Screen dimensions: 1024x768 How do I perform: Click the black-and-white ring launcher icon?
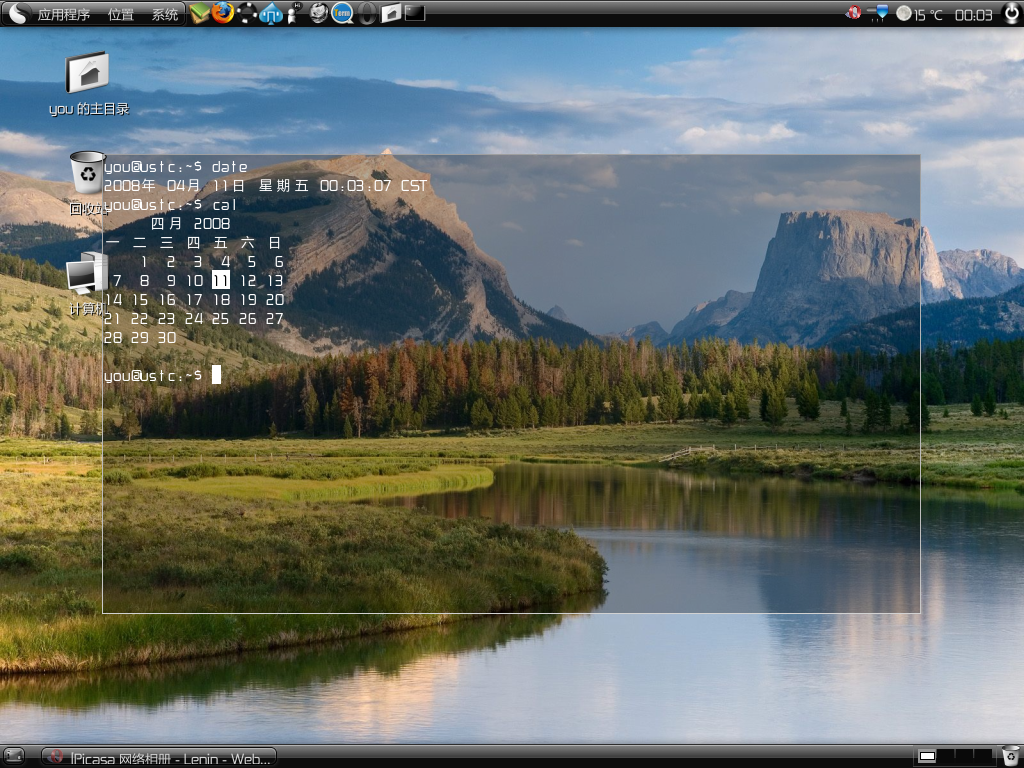(247, 13)
